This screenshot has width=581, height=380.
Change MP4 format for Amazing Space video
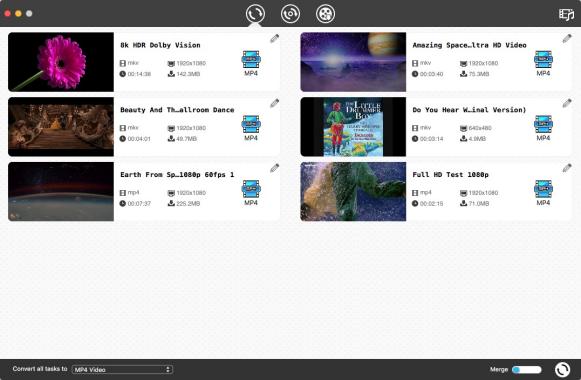[543, 63]
